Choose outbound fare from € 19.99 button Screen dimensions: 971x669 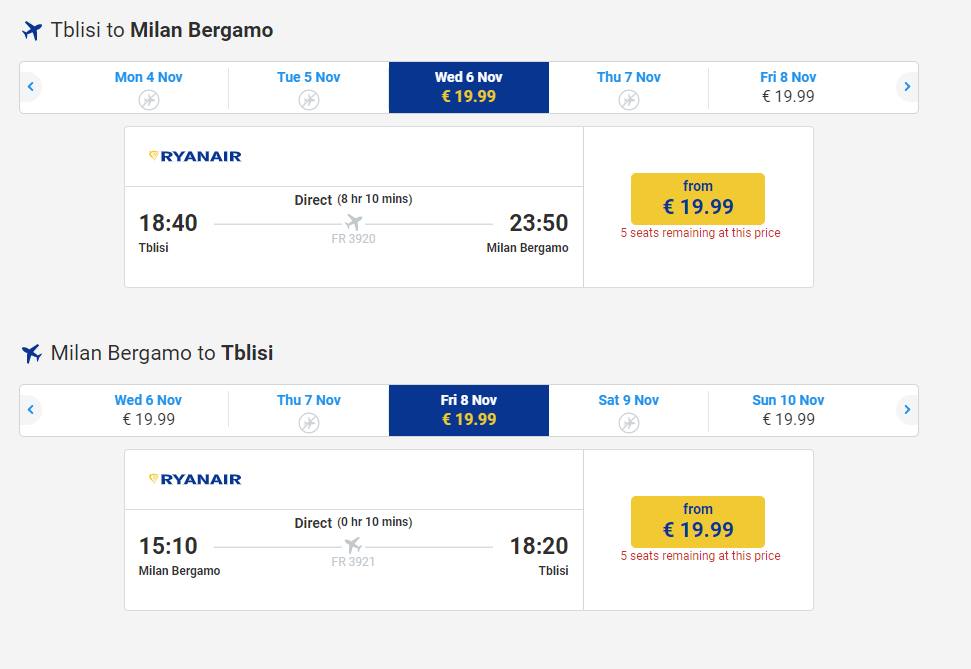698,199
